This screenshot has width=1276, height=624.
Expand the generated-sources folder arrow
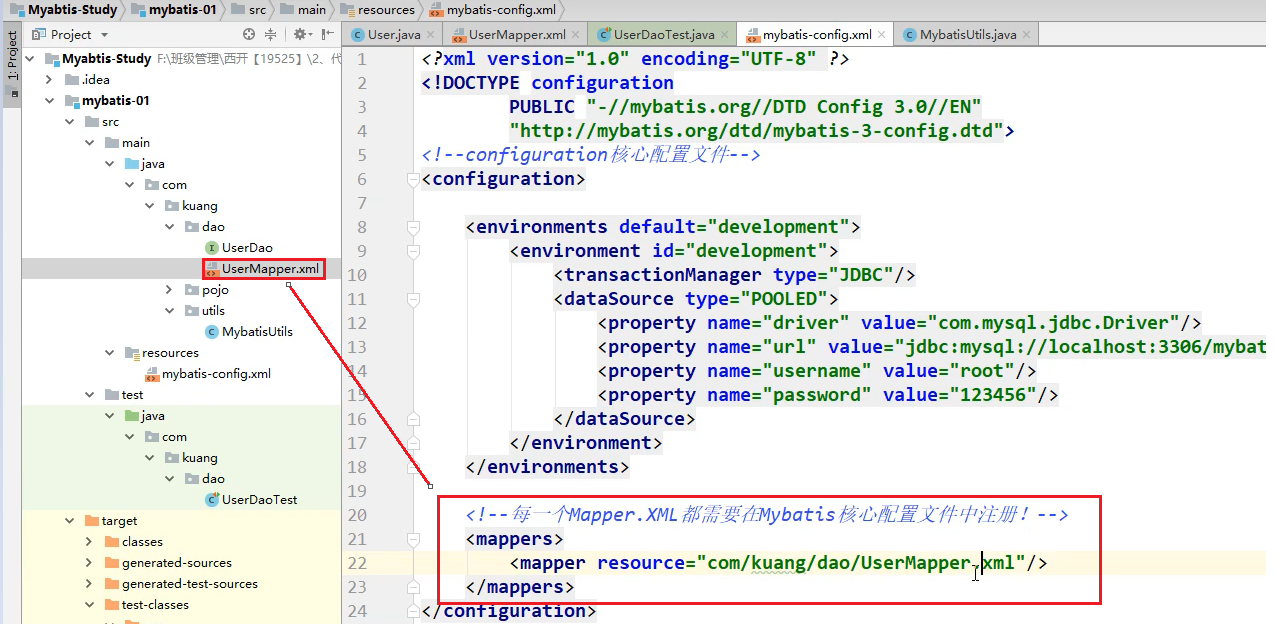click(x=90, y=563)
